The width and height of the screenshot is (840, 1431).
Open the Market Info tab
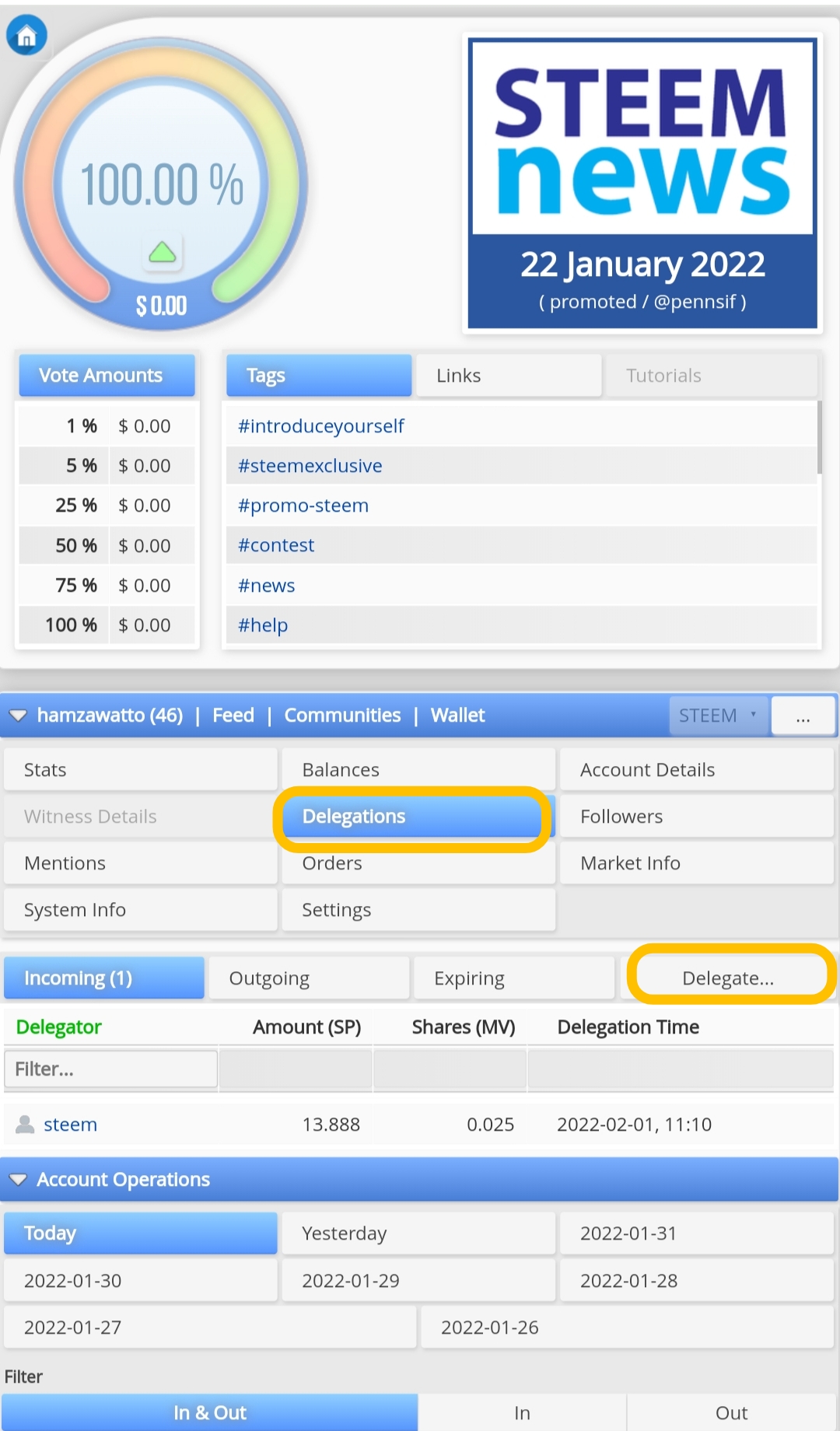click(x=697, y=863)
